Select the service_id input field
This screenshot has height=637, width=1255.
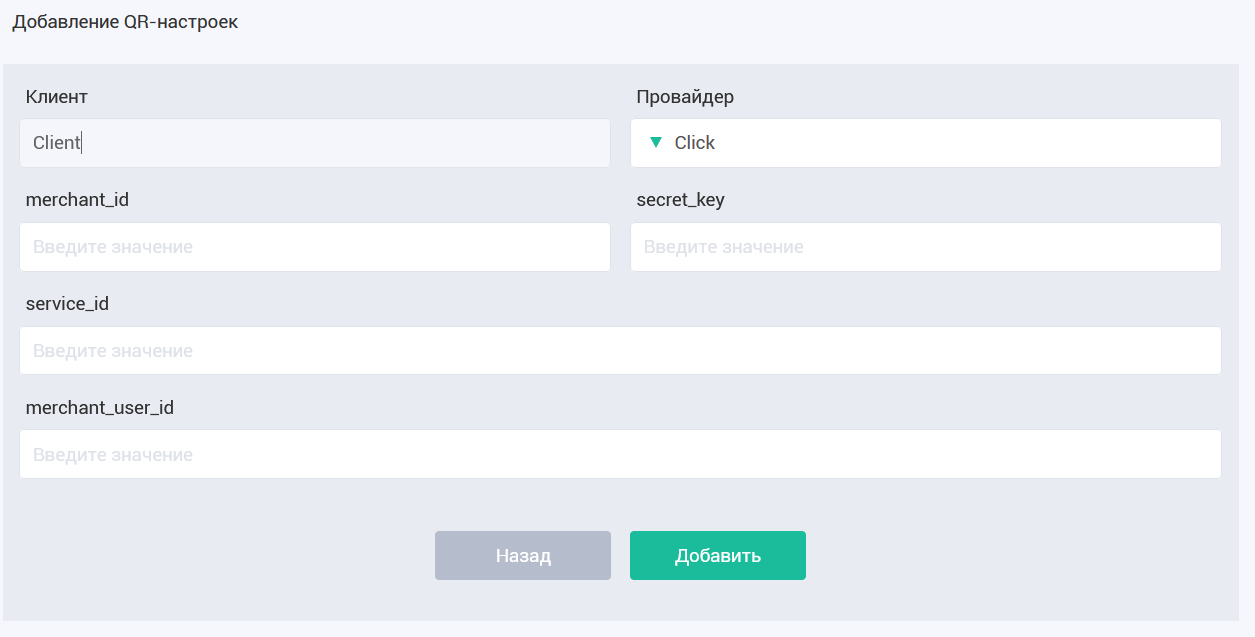coord(620,351)
